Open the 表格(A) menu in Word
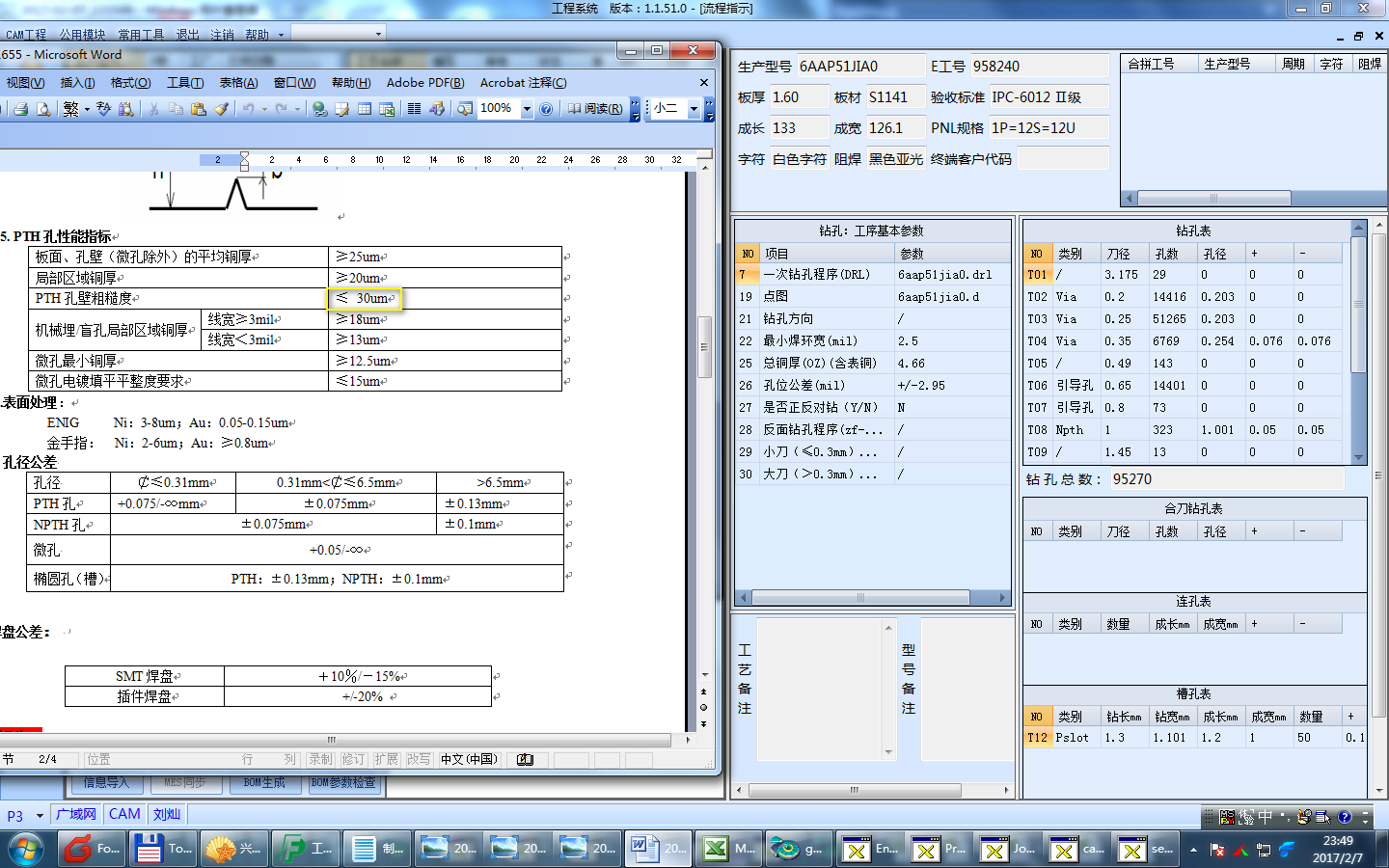Screen dimensions: 1389x868 point(238,83)
